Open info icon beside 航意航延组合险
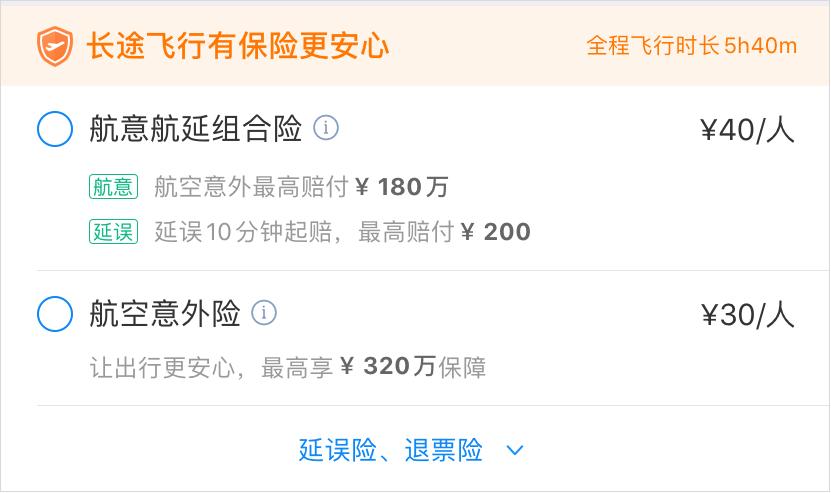The height and width of the screenshot is (493, 831). pyautogui.click(x=326, y=129)
